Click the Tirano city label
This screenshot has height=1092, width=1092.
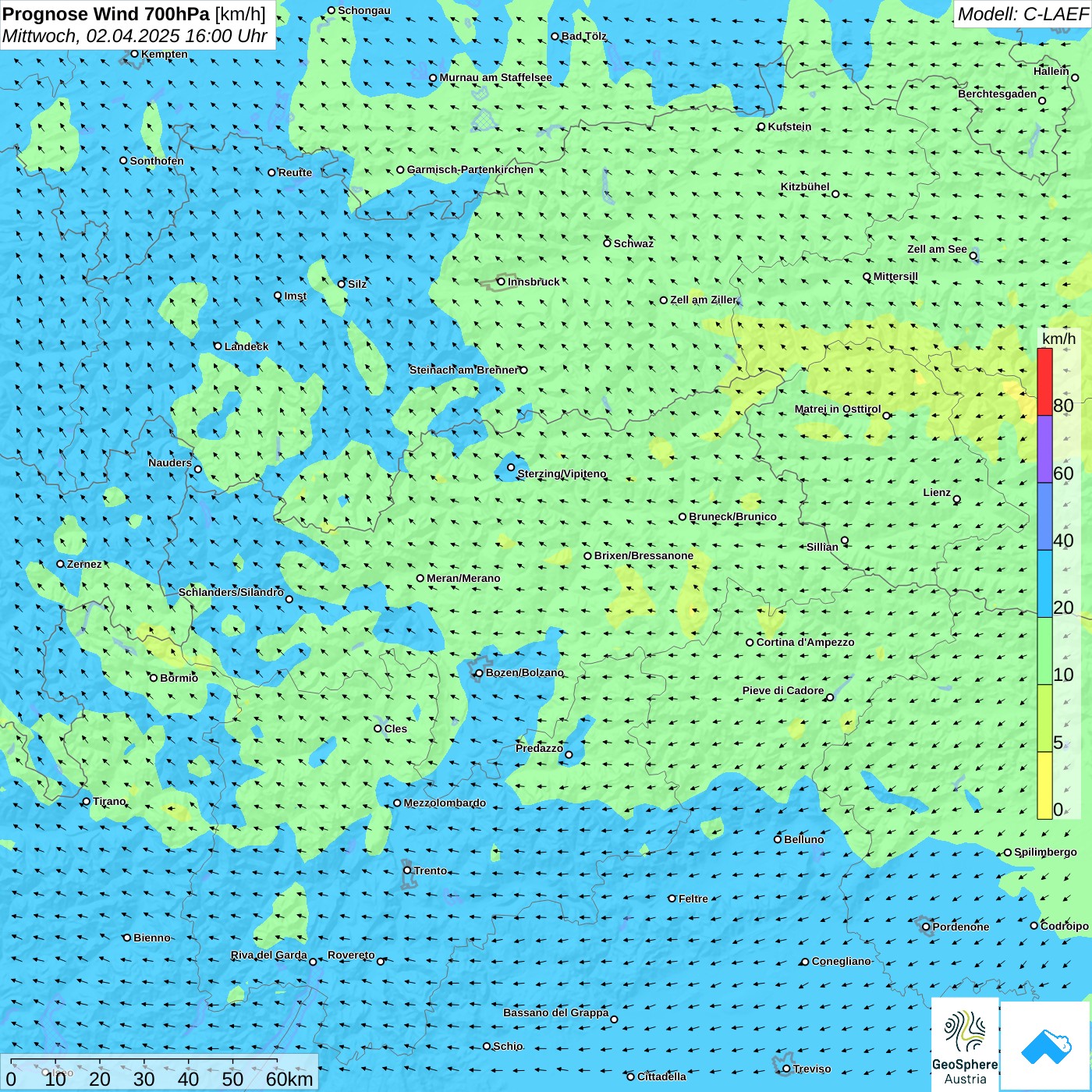[x=109, y=801]
